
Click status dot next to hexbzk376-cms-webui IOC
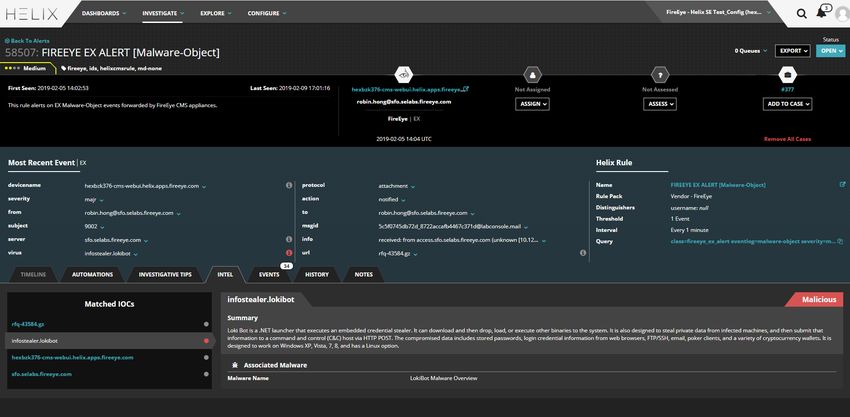pyautogui.click(x=206, y=357)
